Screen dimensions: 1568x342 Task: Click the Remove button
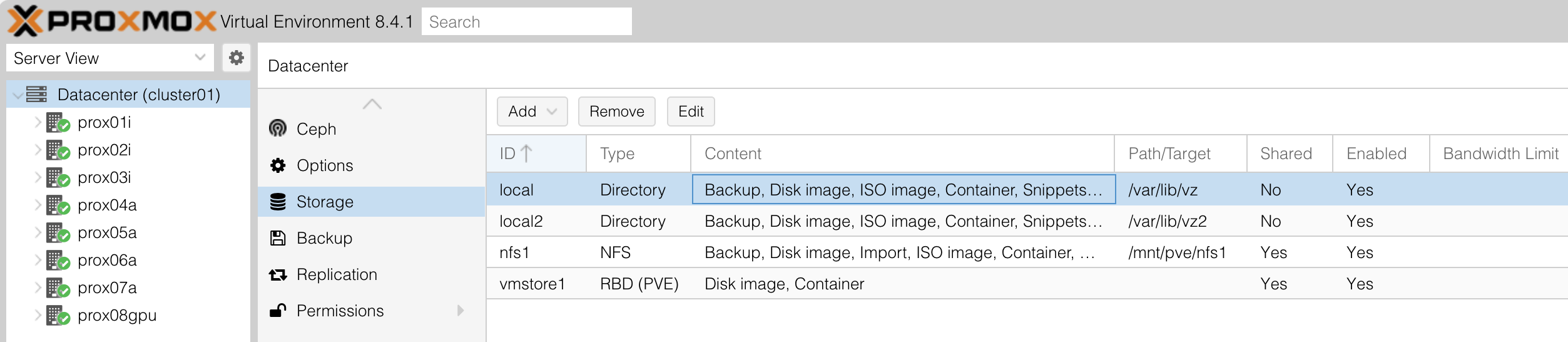point(616,111)
